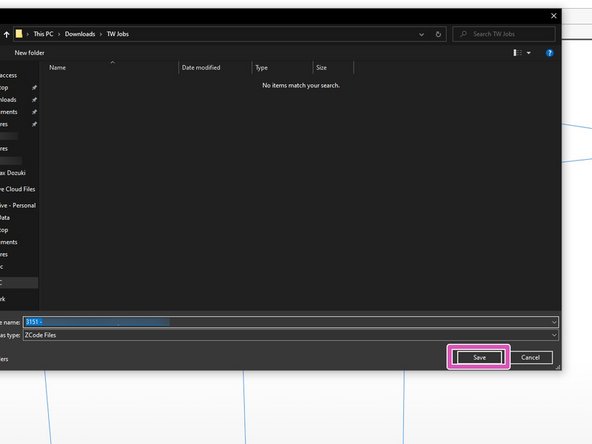The width and height of the screenshot is (592, 444).
Task: Click the file name text field
Action: (x=290, y=322)
